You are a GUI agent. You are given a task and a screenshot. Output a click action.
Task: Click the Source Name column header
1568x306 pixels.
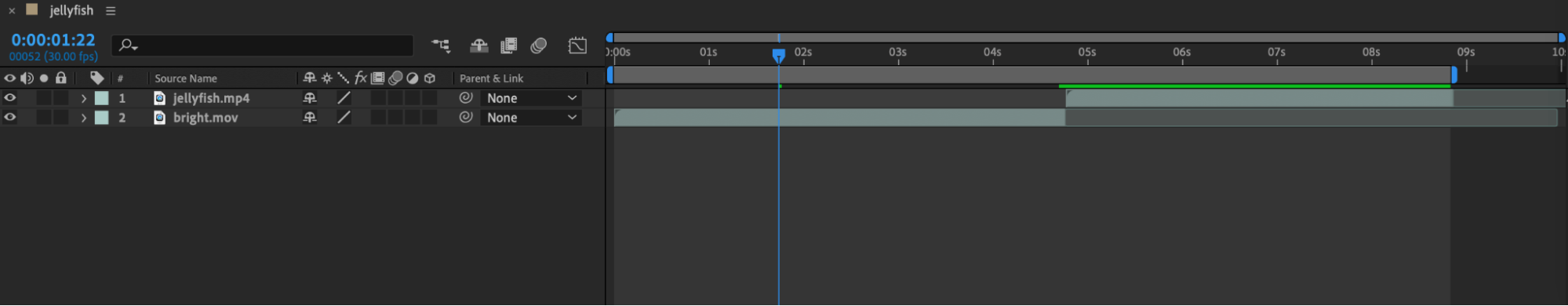tap(186, 78)
